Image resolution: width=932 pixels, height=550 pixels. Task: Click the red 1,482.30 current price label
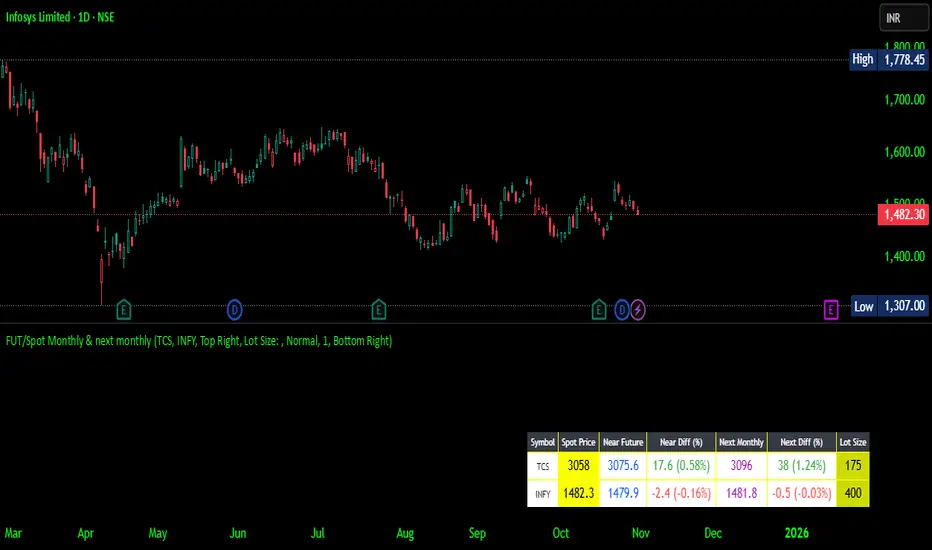[x=903, y=215]
